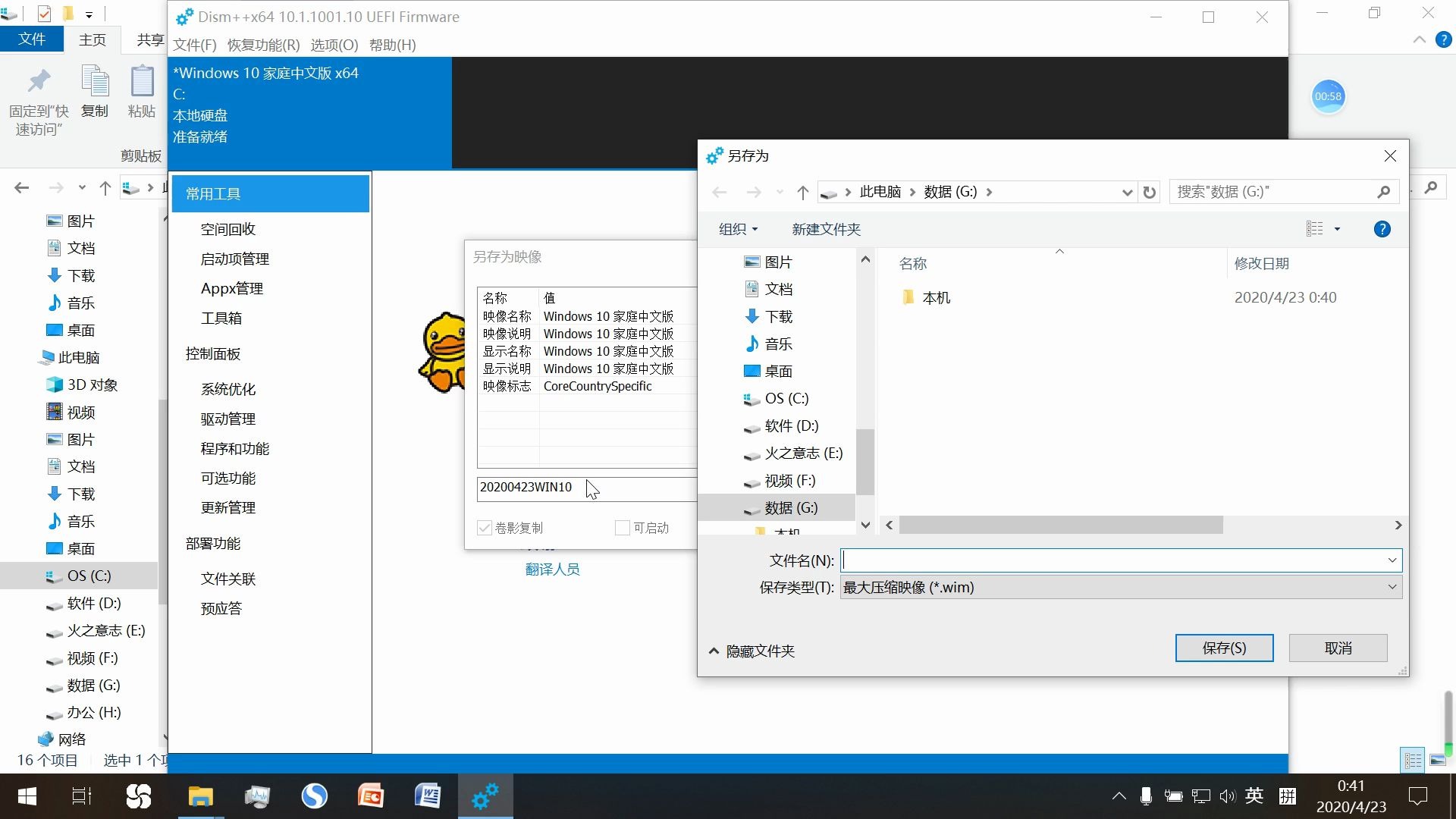This screenshot has height=819, width=1456.
Task: Expand the address bar history dropdown
Action: 1127,192
